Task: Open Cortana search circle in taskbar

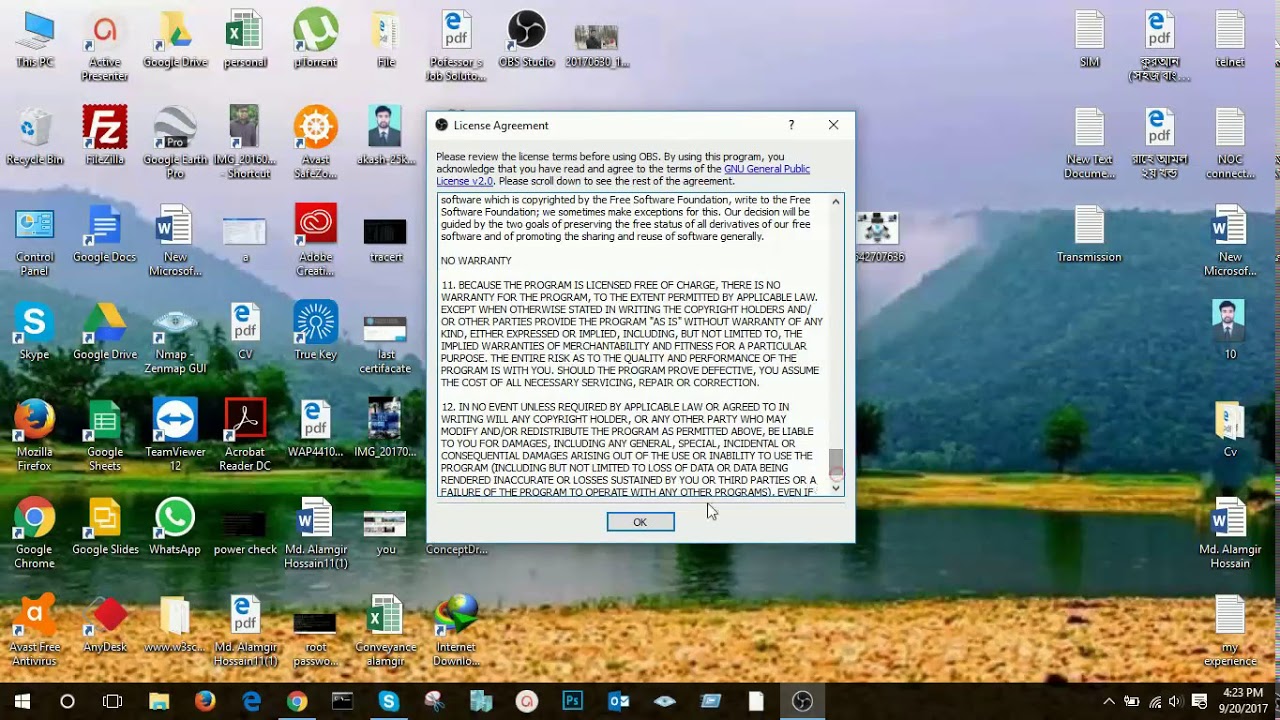Action: pos(67,701)
